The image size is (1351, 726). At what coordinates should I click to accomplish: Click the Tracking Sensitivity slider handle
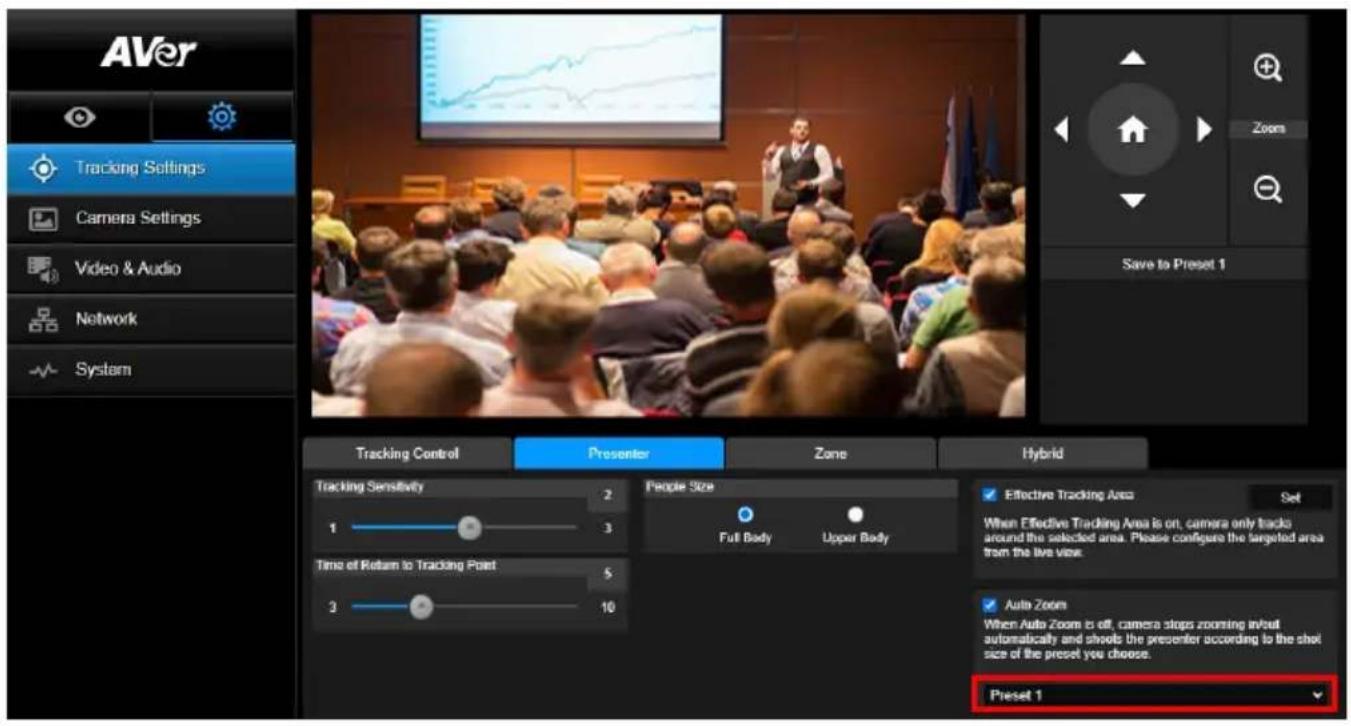[x=469, y=528]
